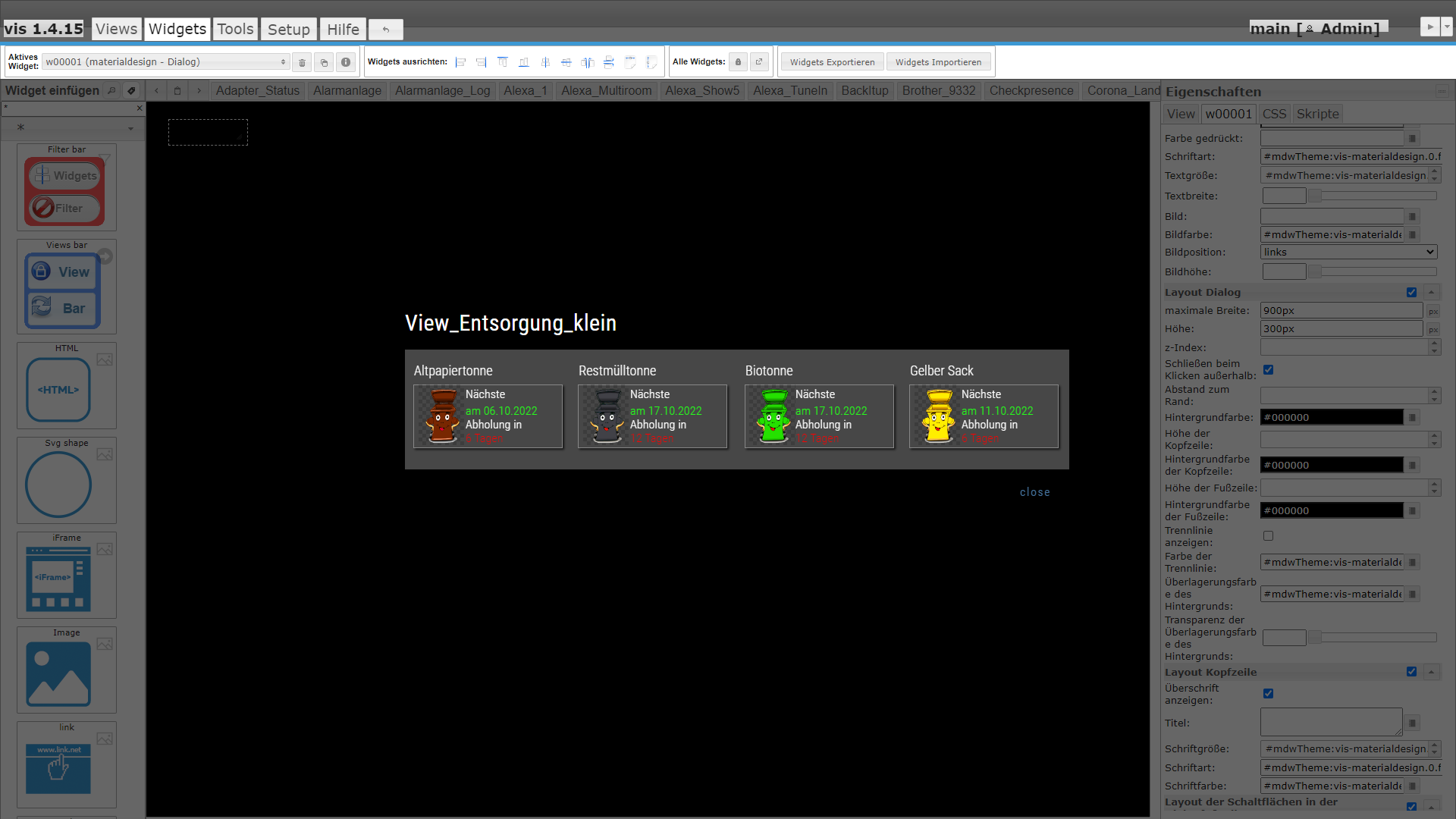Uncheck Überschrift anzeigen
1456x819 pixels.
[1269, 693]
